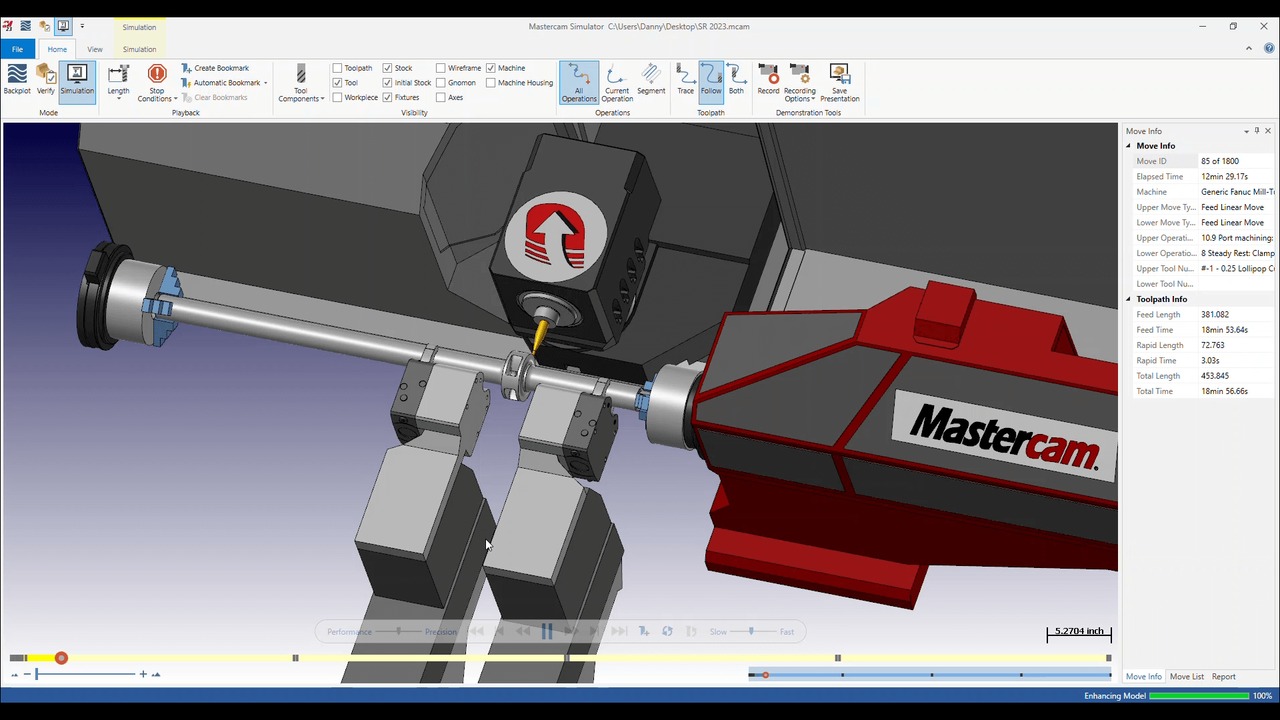Image resolution: width=1280 pixels, height=720 pixels.
Task: Switch to Backplot mode
Action: (17, 79)
